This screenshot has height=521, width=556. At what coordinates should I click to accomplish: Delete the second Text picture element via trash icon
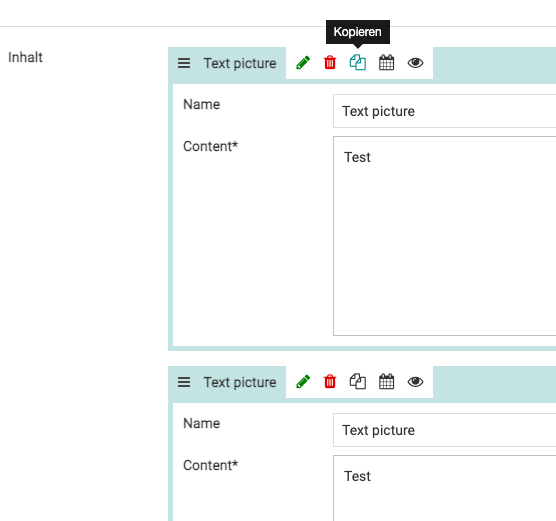(x=330, y=382)
